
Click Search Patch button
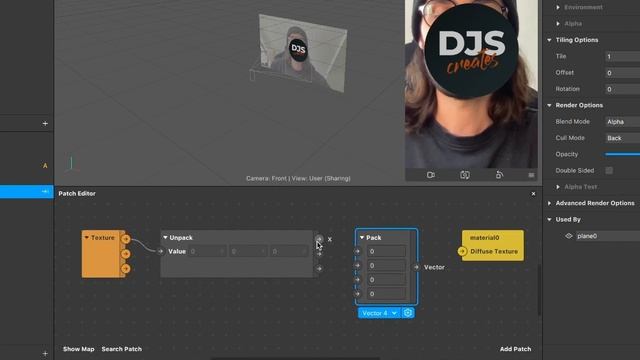[122, 349]
